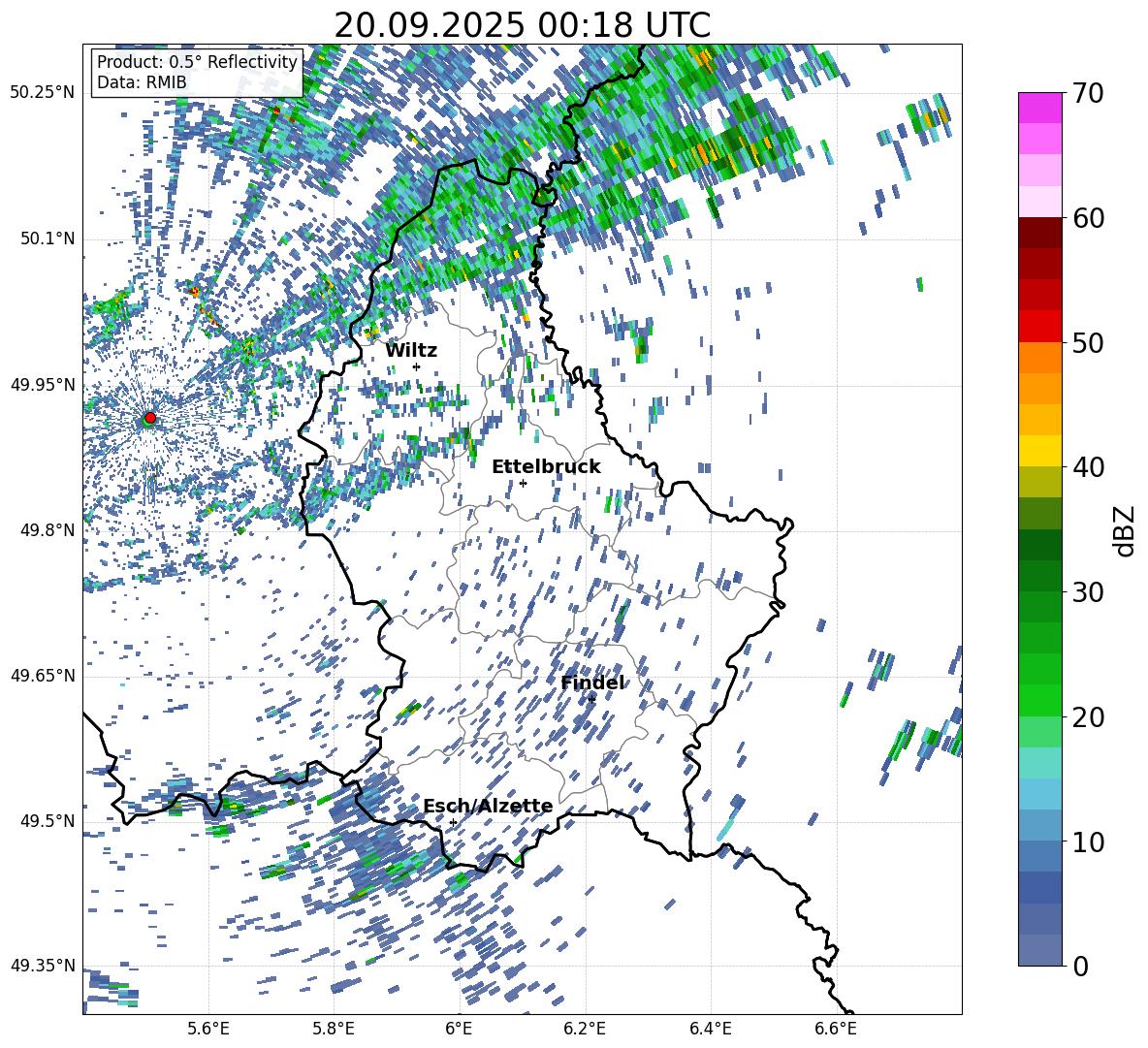Click the Data: RMIB text
This screenshot has height=1048, width=1148.
pyautogui.click(x=142, y=82)
